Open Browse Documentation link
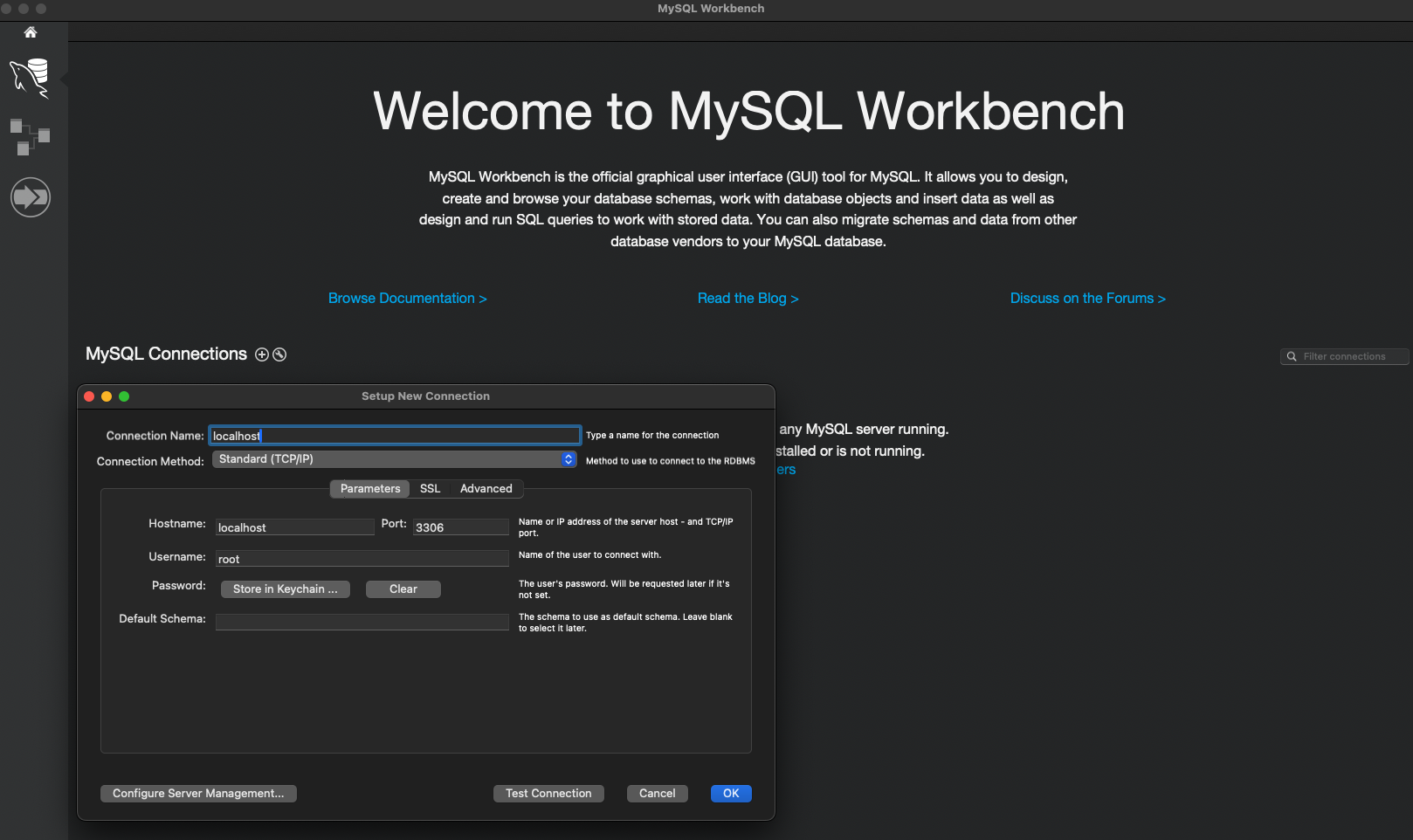The image size is (1413, 840). [408, 299]
